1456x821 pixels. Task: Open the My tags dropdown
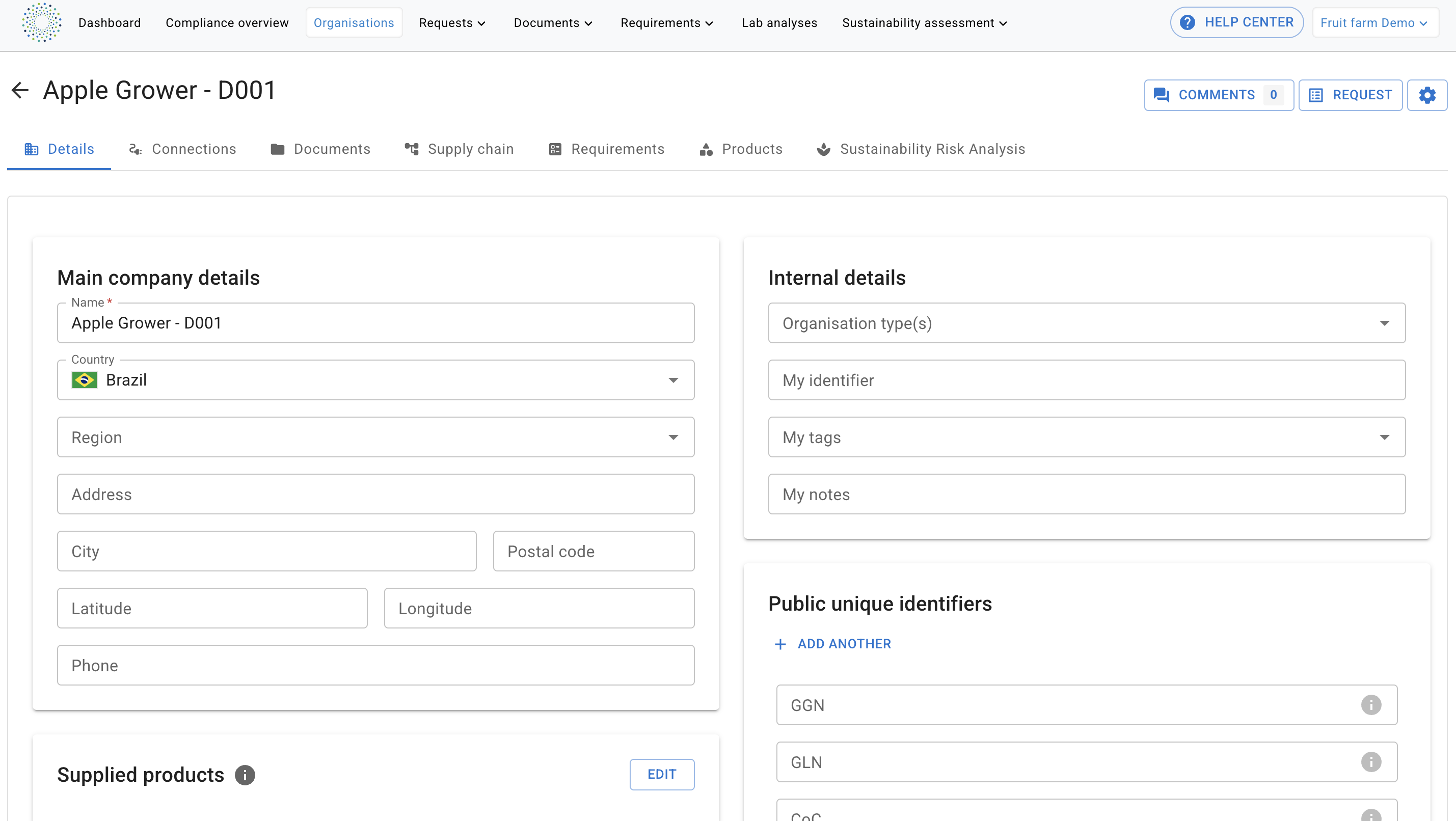[x=1086, y=437]
